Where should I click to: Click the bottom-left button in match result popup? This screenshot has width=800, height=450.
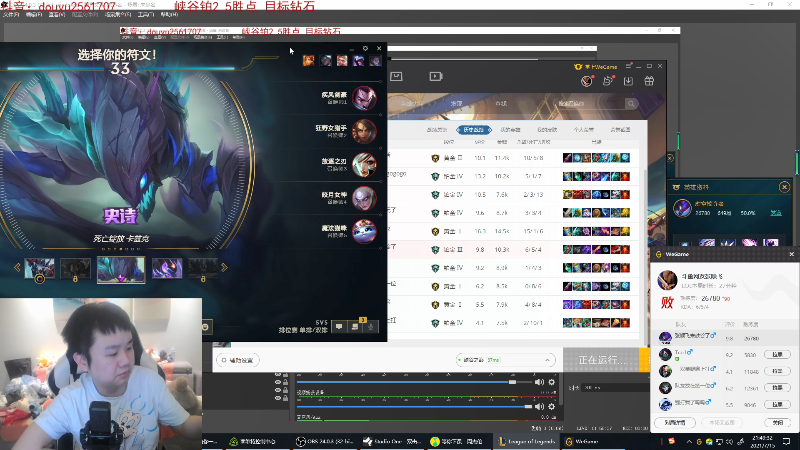point(675,422)
